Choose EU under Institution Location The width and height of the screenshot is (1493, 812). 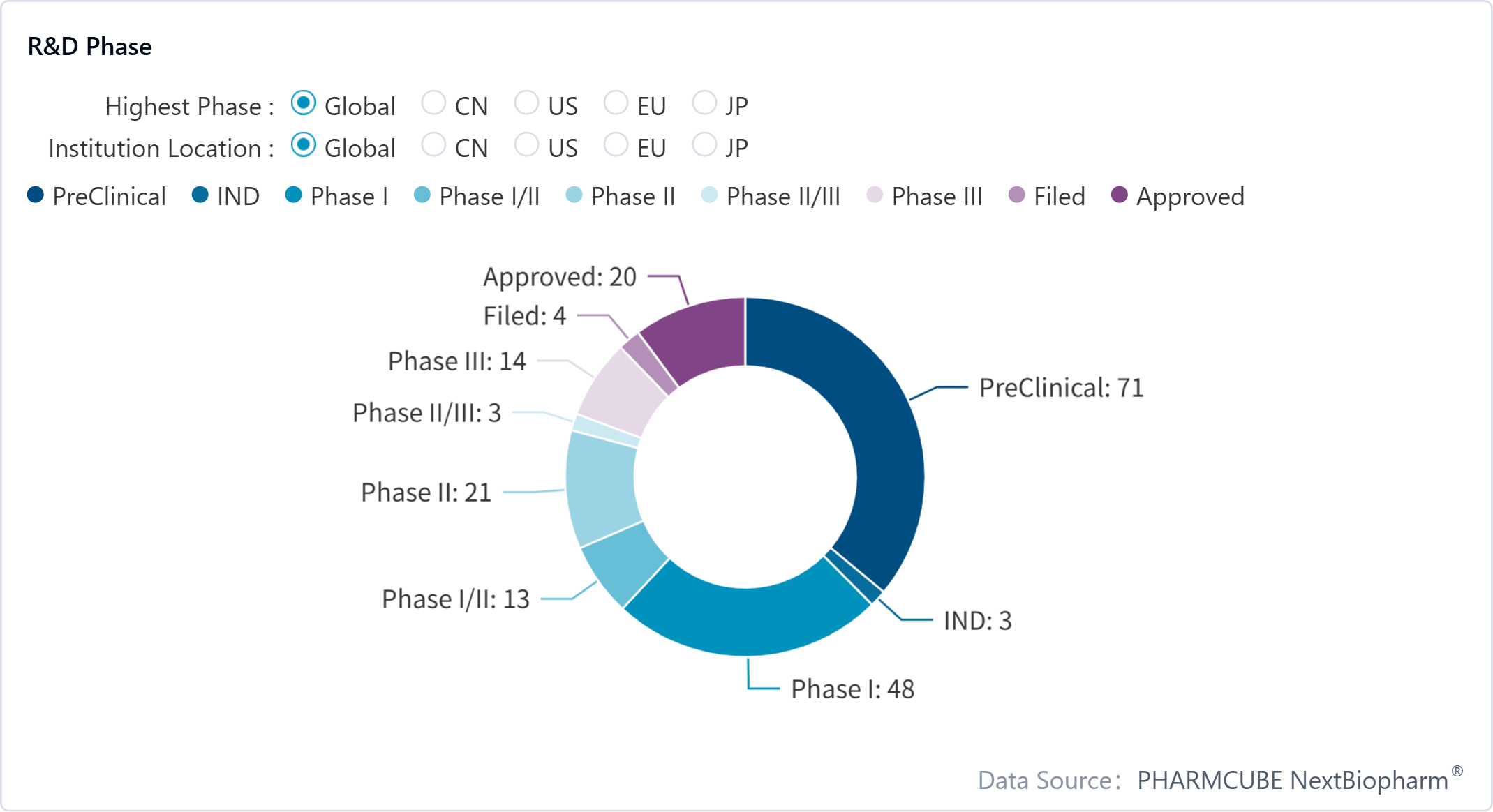[616, 145]
